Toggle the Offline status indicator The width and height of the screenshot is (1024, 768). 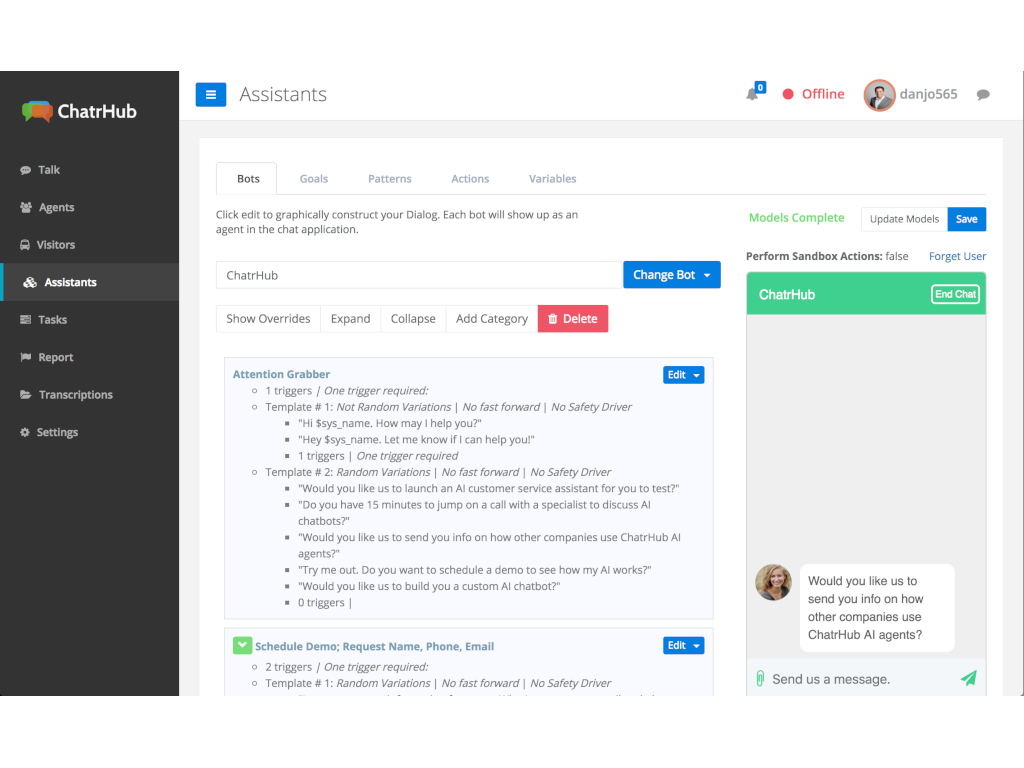pos(813,94)
